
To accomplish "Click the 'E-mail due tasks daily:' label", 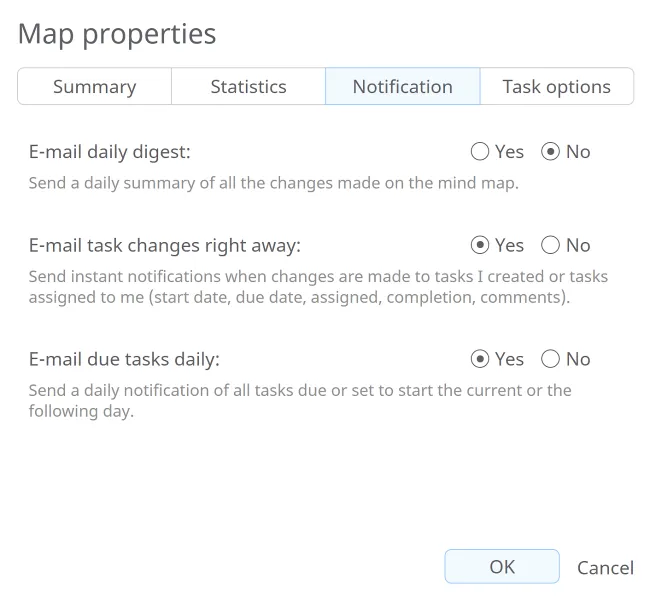I will pos(124,359).
